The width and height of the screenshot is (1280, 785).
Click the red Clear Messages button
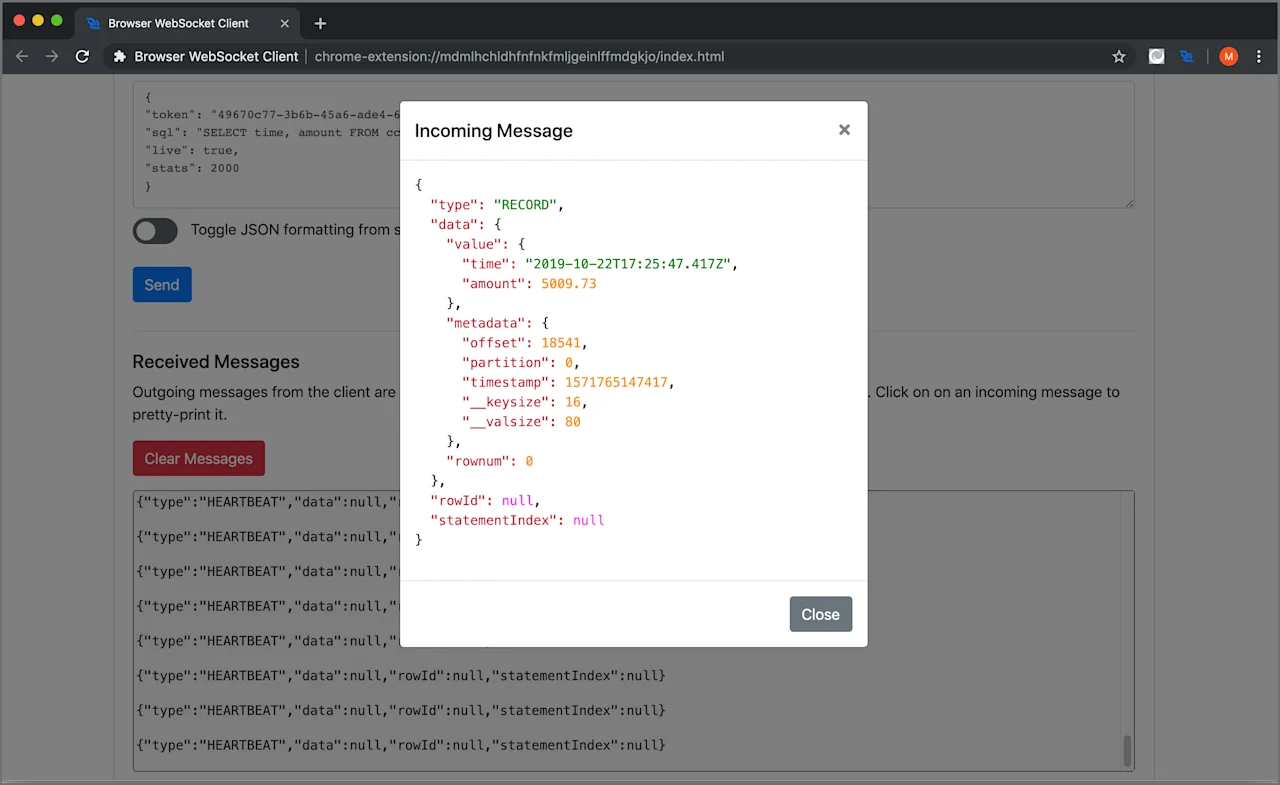[x=199, y=458]
